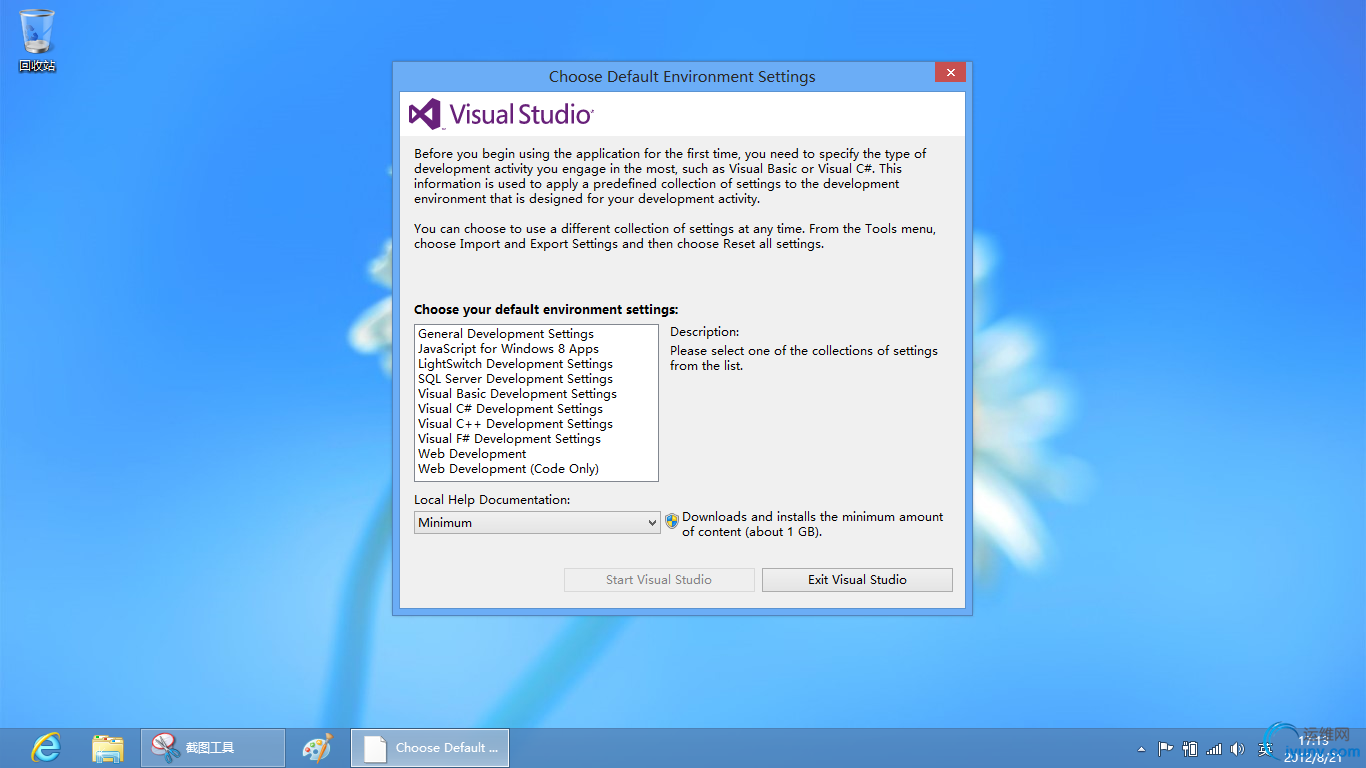Viewport: 1366px width, 768px height.
Task: Click the Choose Default taskbar window button
Action: [430, 747]
